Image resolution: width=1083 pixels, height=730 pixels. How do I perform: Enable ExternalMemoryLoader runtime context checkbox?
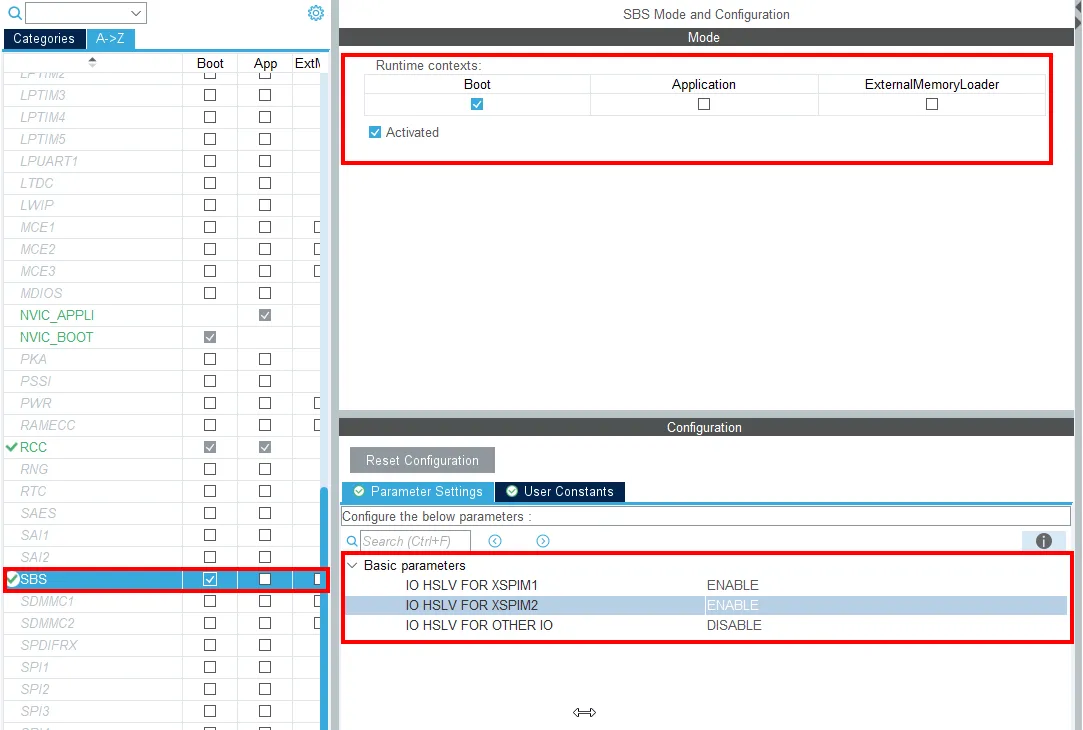tap(932, 104)
